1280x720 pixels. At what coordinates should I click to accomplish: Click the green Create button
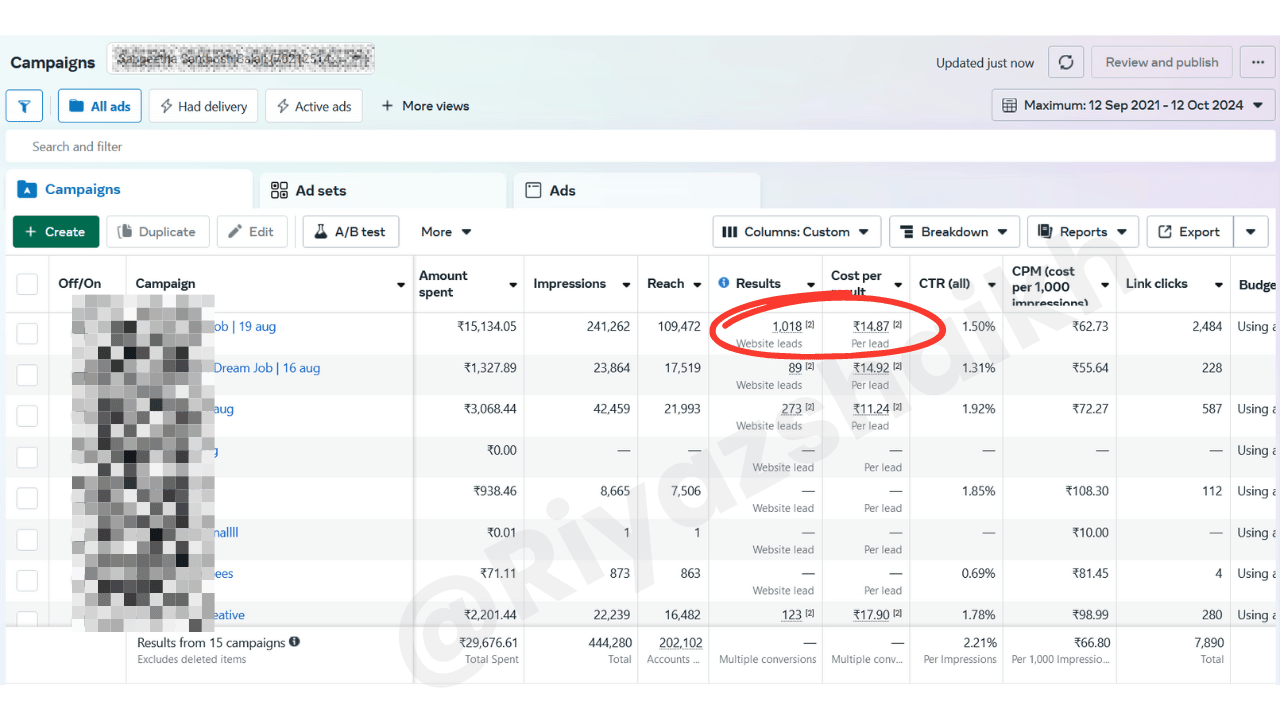[x=56, y=232]
